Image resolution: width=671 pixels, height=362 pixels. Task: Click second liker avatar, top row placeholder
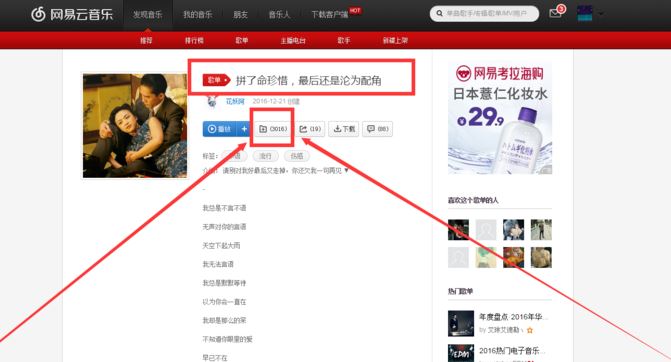[x=486, y=230]
